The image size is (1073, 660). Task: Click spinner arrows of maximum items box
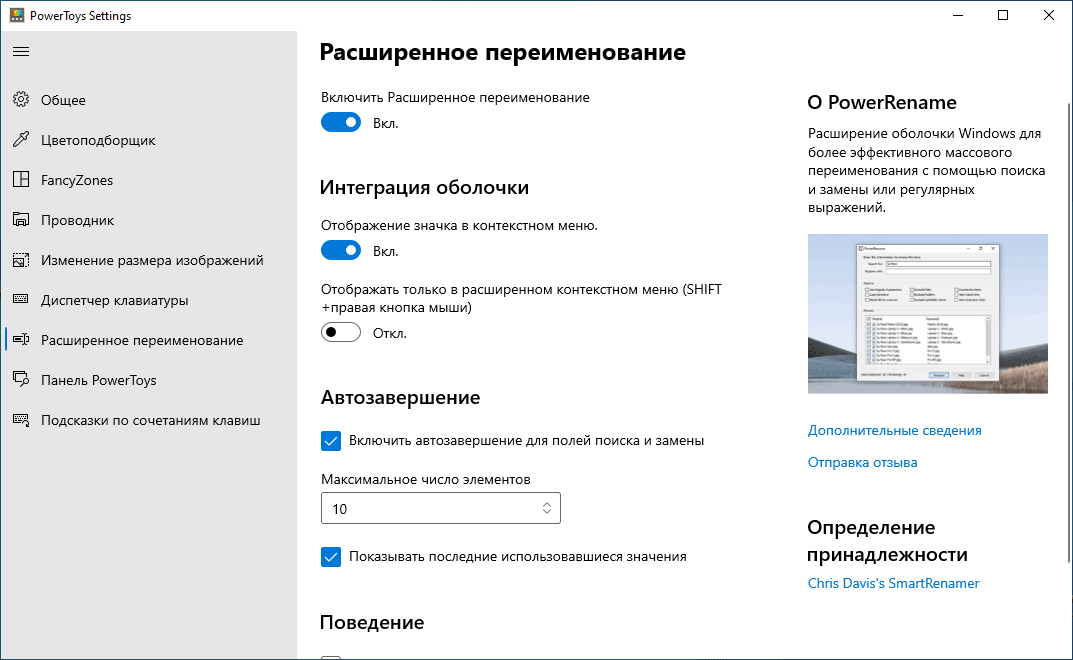coord(547,508)
